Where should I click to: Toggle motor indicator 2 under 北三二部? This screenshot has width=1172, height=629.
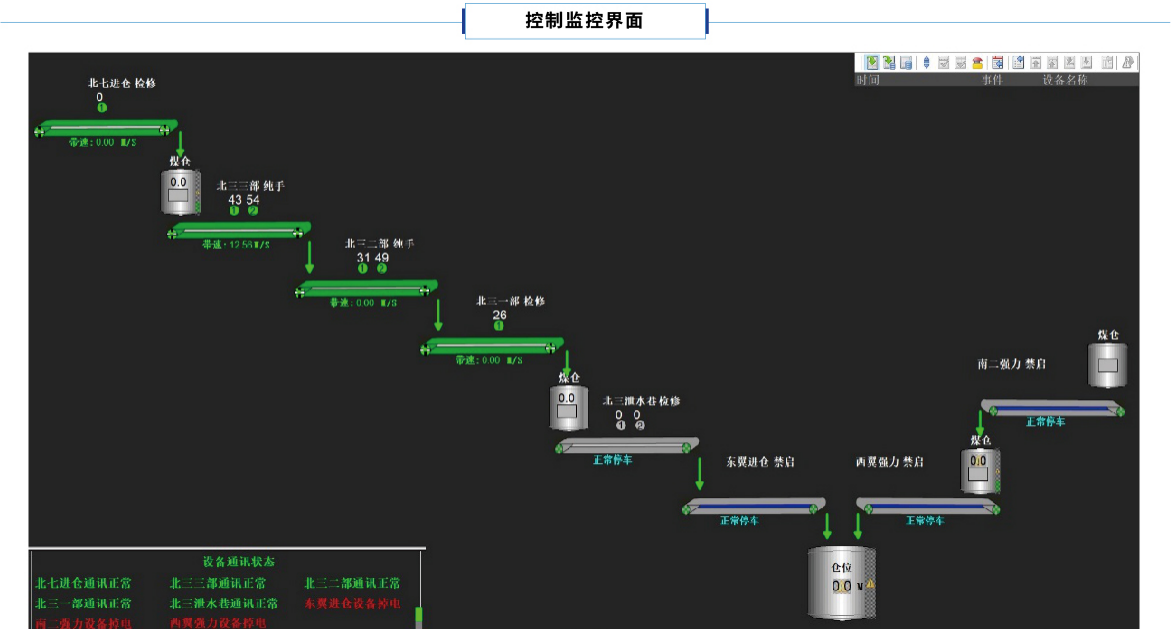(x=381, y=268)
